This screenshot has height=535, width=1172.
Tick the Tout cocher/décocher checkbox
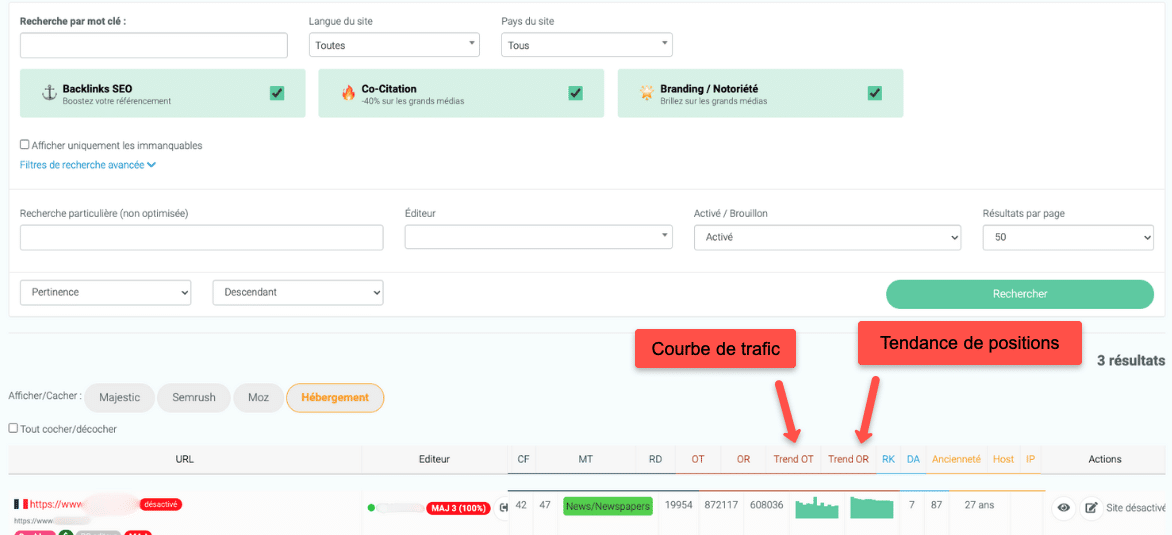[13, 429]
